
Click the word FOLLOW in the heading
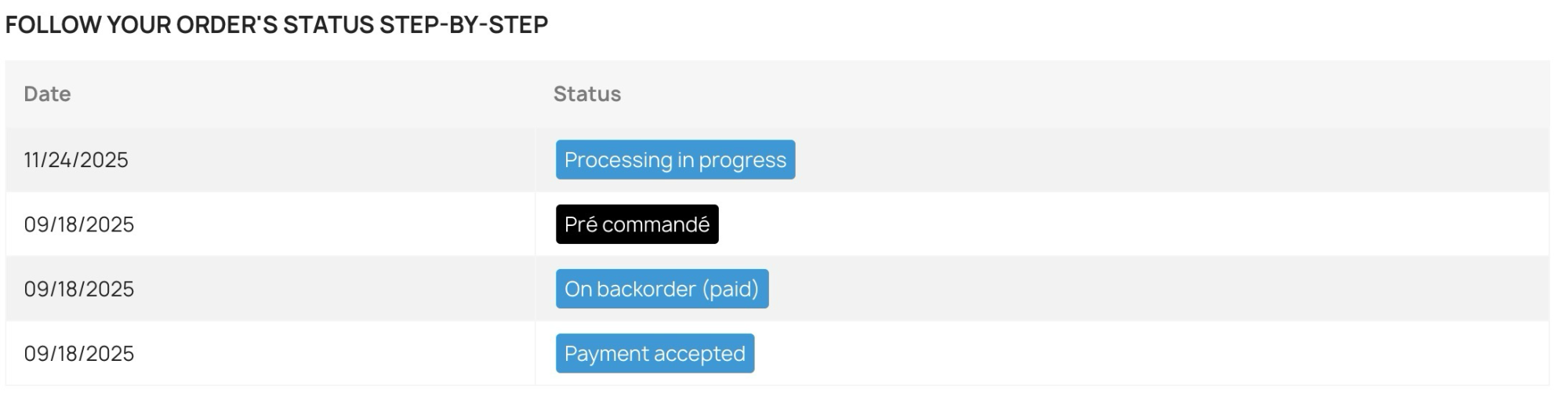tap(53, 24)
